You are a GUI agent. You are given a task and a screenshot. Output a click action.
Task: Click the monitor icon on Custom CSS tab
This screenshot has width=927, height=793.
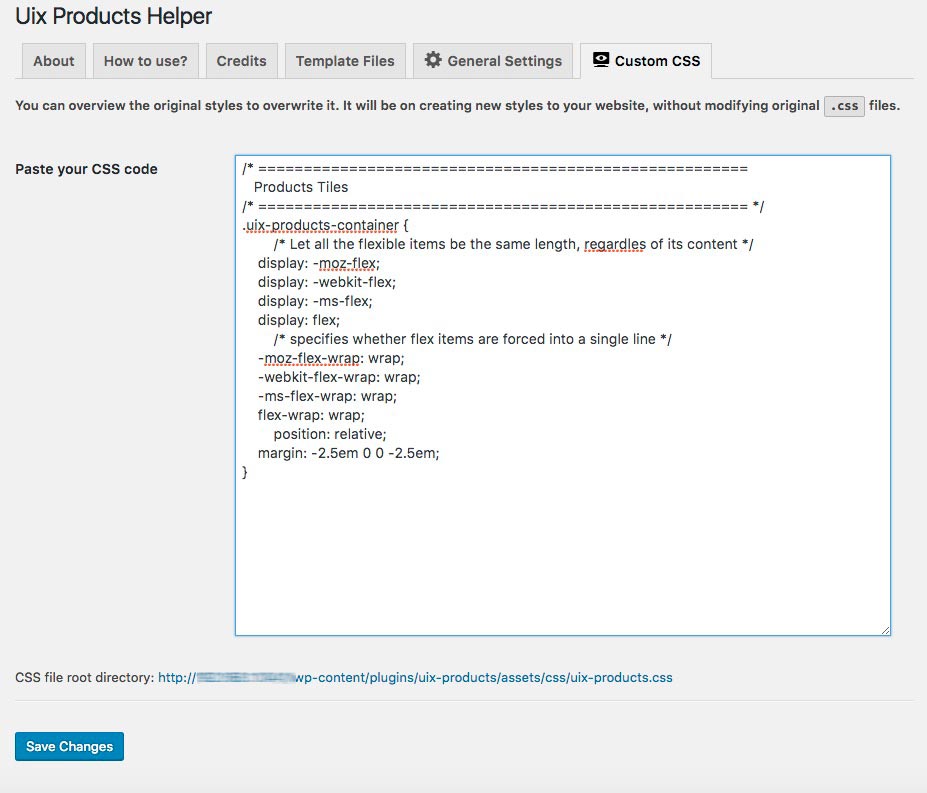pyautogui.click(x=600, y=60)
